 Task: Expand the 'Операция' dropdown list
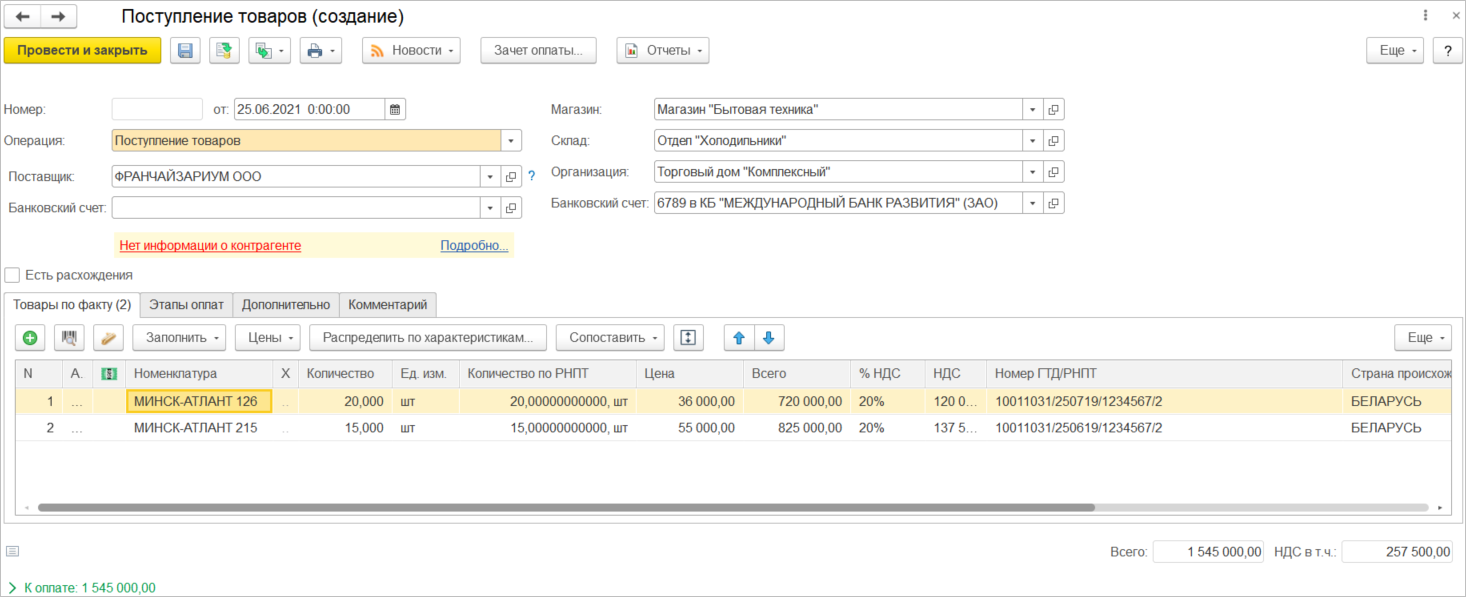(511, 141)
